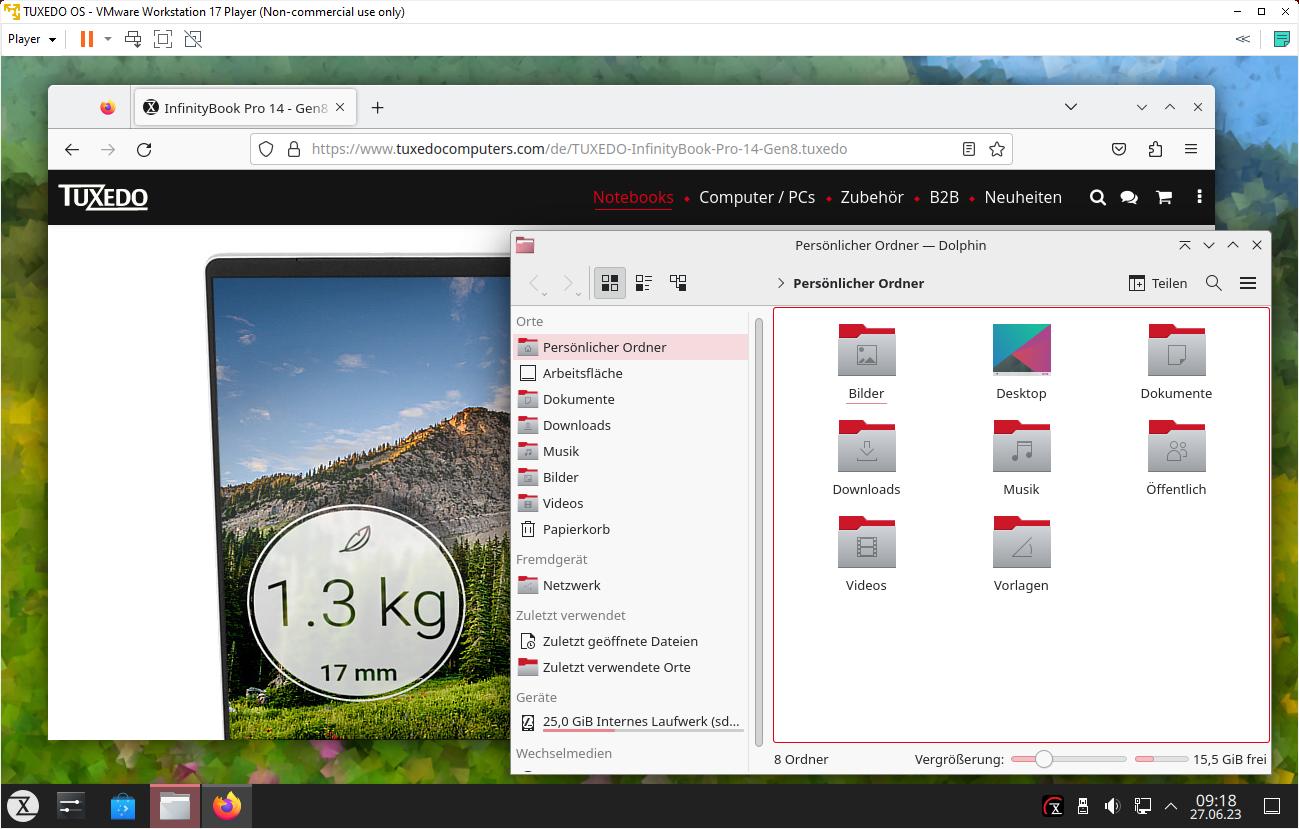Open Papierkorb in places sidebar
Viewport: 1299px width, 829px height.
click(x=631, y=529)
